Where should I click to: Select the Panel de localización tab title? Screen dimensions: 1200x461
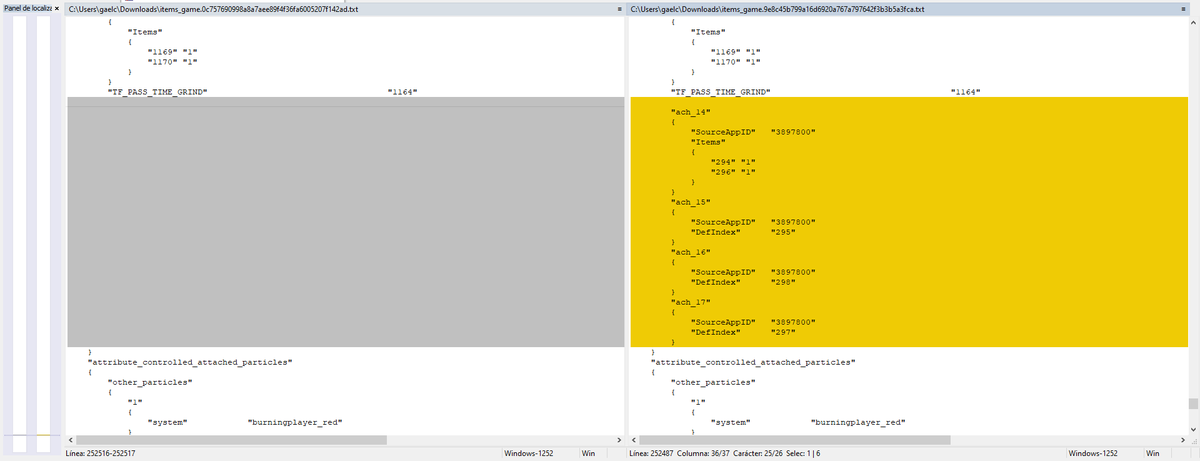click(x=26, y=8)
